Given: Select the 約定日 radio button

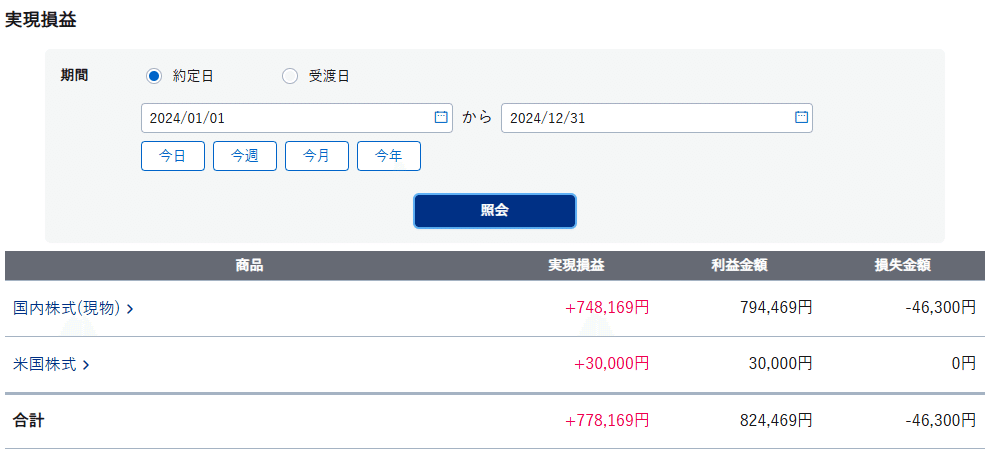Looking at the screenshot, I should [154, 77].
